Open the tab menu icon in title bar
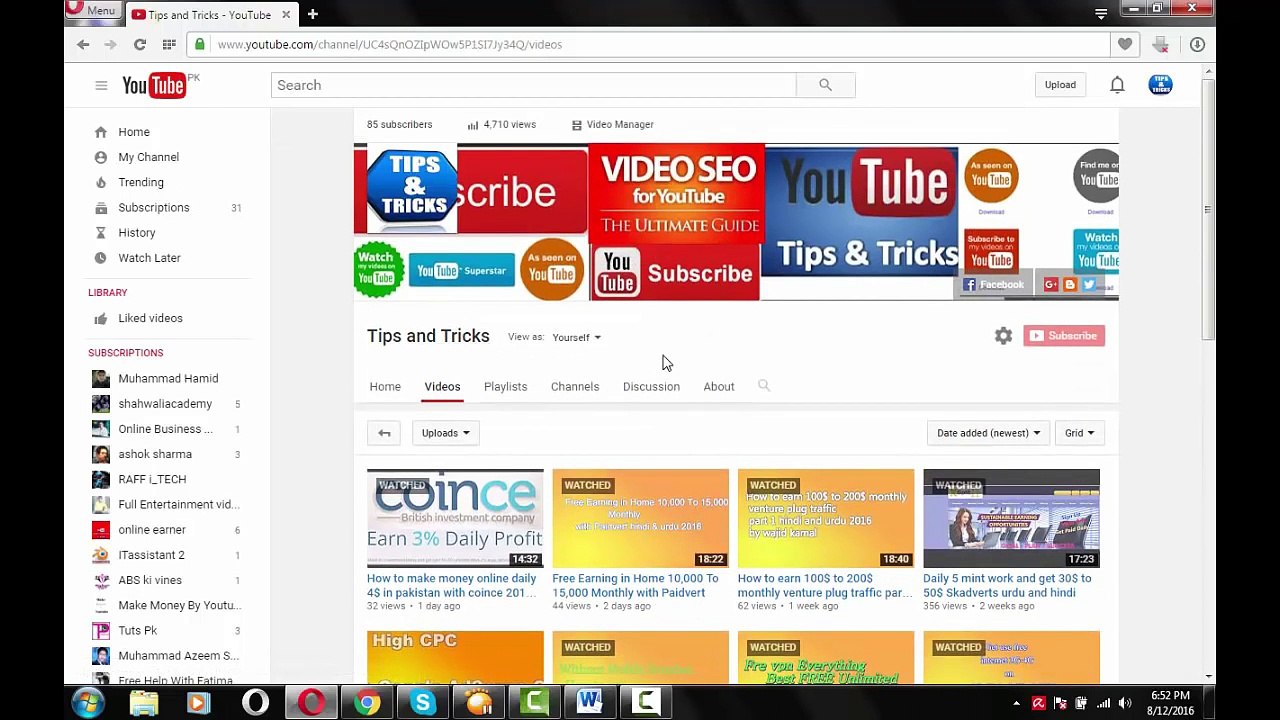The image size is (1280, 720). tap(1101, 14)
